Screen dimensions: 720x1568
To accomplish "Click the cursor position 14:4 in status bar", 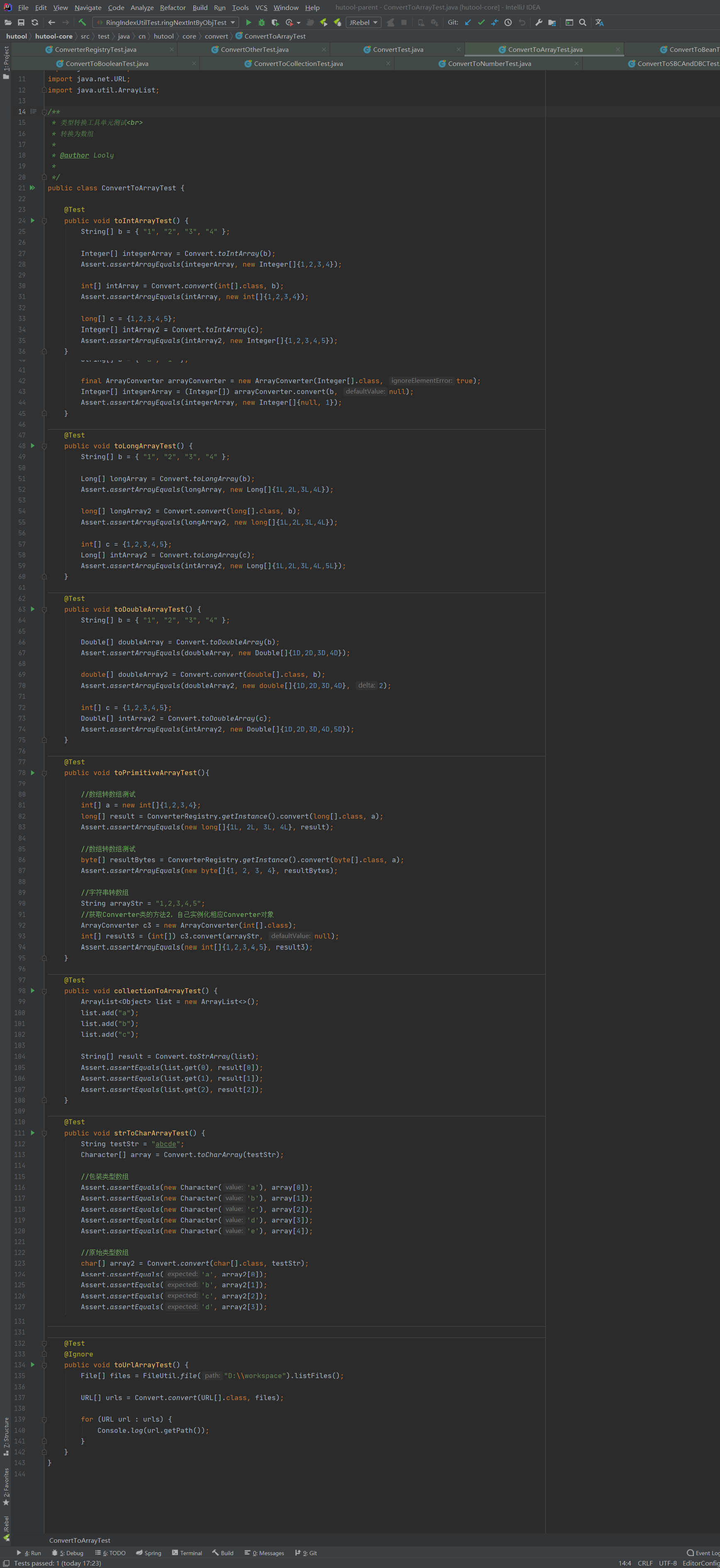I will pyautogui.click(x=625, y=1563).
